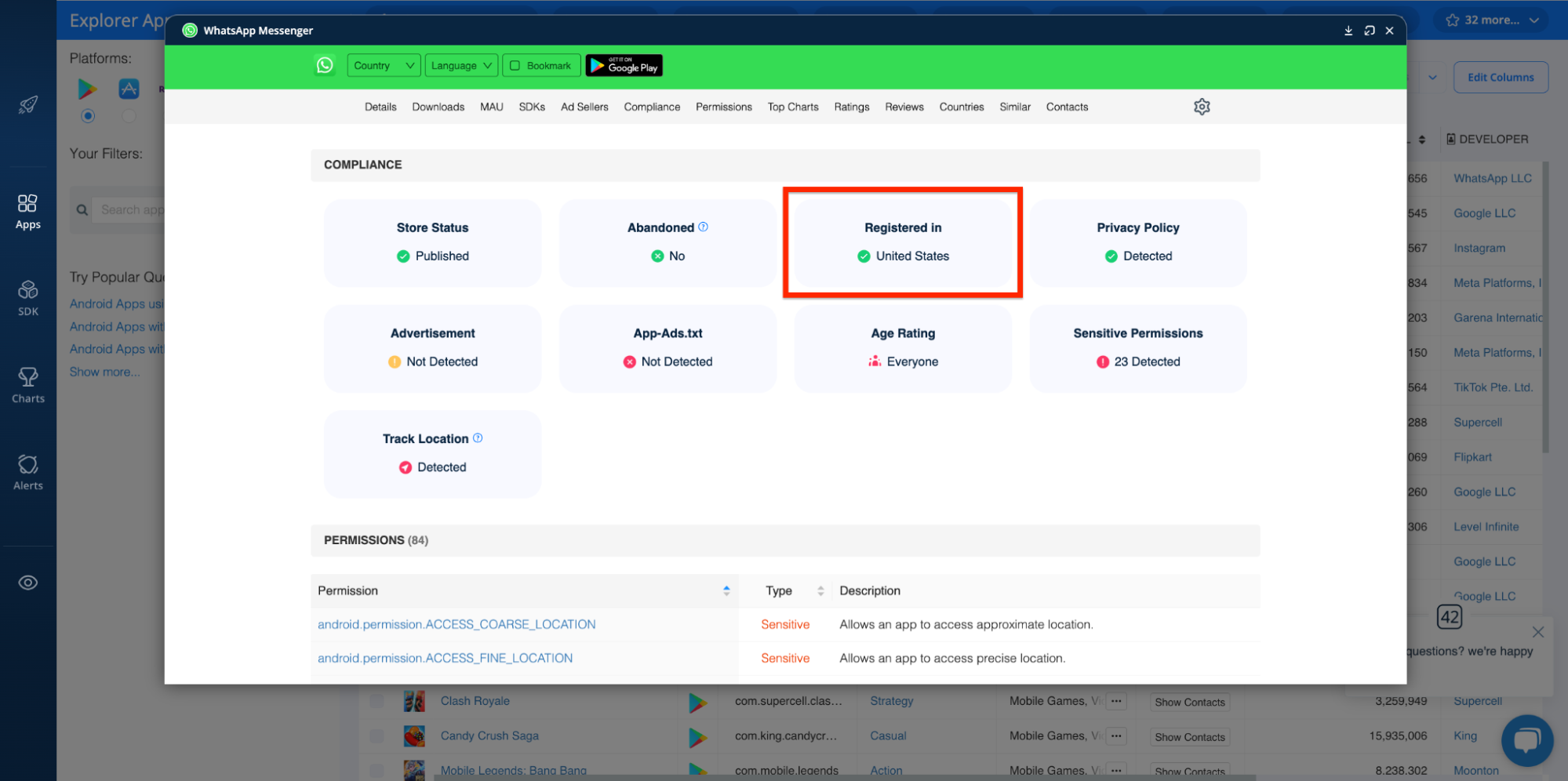
Task: Click the Clash Royale app icon
Action: (x=414, y=701)
